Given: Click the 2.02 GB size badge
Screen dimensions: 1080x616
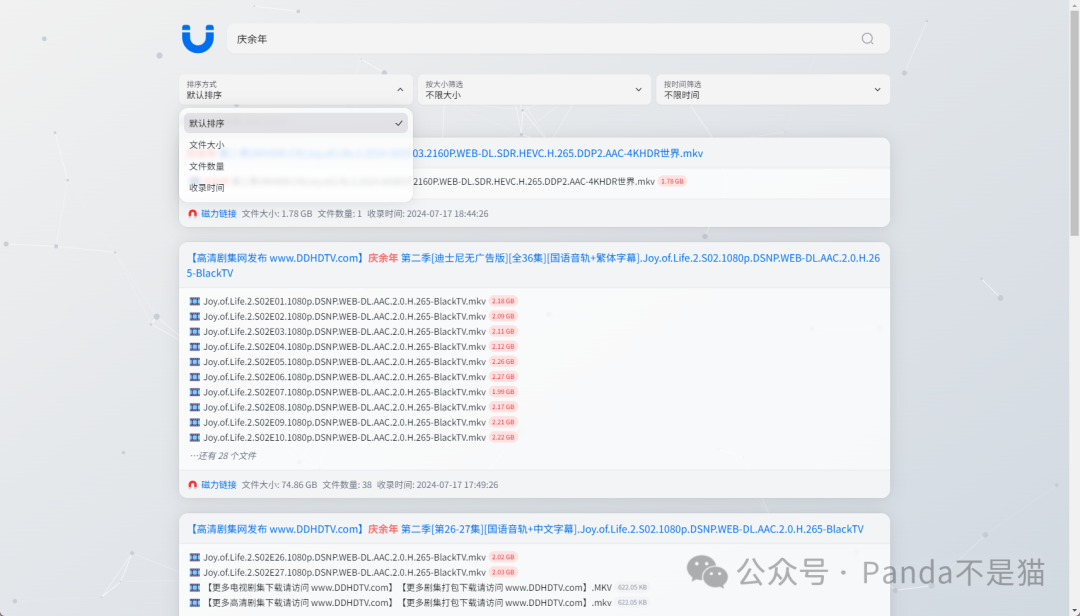Looking at the screenshot, I should (503, 557).
